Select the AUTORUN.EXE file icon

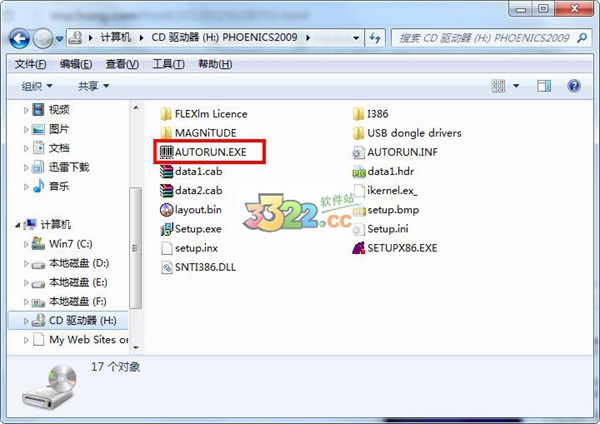(x=166, y=152)
